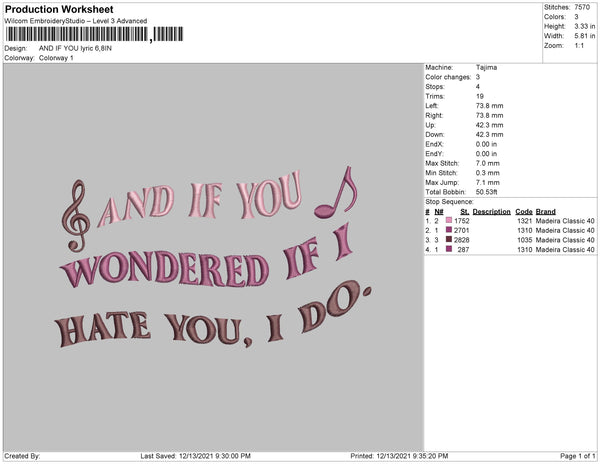Screen dimensions: 600x464
Task: Click the barcode under the software name
Action: coord(94,34)
